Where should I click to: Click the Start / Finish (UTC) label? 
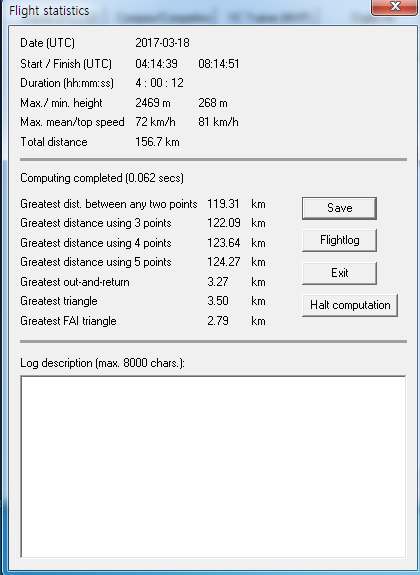click(66, 64)
